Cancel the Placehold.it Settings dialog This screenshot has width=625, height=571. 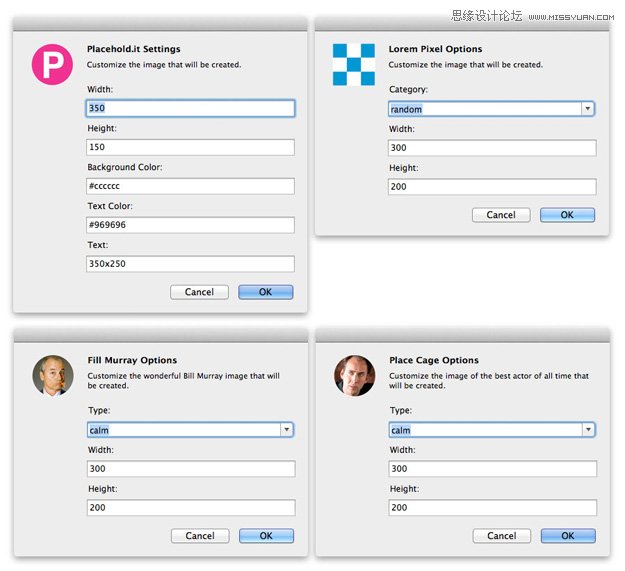pos(199,292)
